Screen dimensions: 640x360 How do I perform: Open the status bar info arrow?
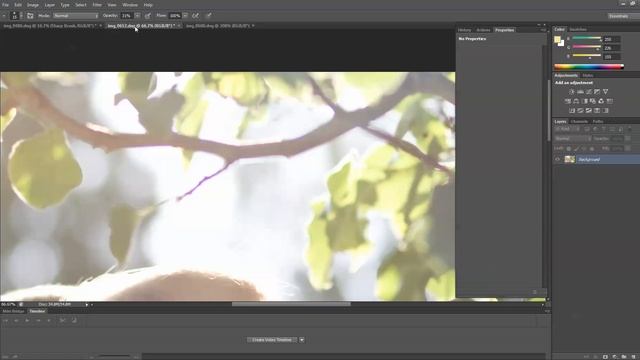[x=87, y=304]
